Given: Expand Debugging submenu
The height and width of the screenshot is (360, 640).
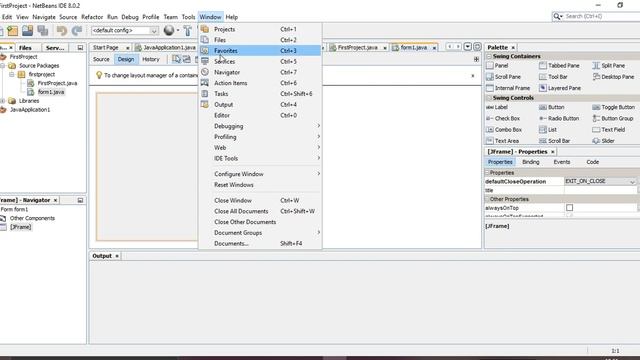Looking at the screenshot, I should 260,126.
